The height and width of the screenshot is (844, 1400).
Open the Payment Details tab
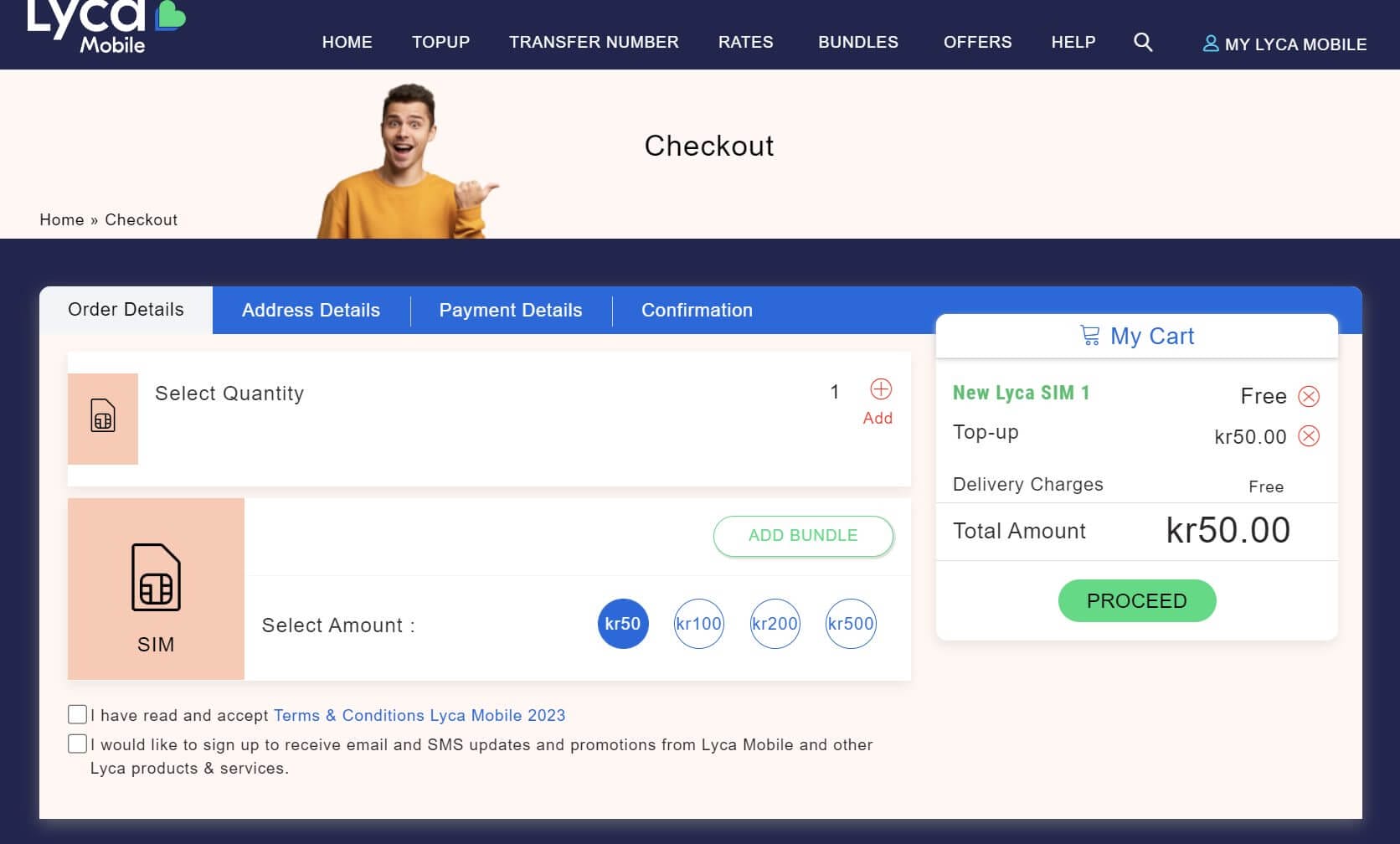coord(511,310)
